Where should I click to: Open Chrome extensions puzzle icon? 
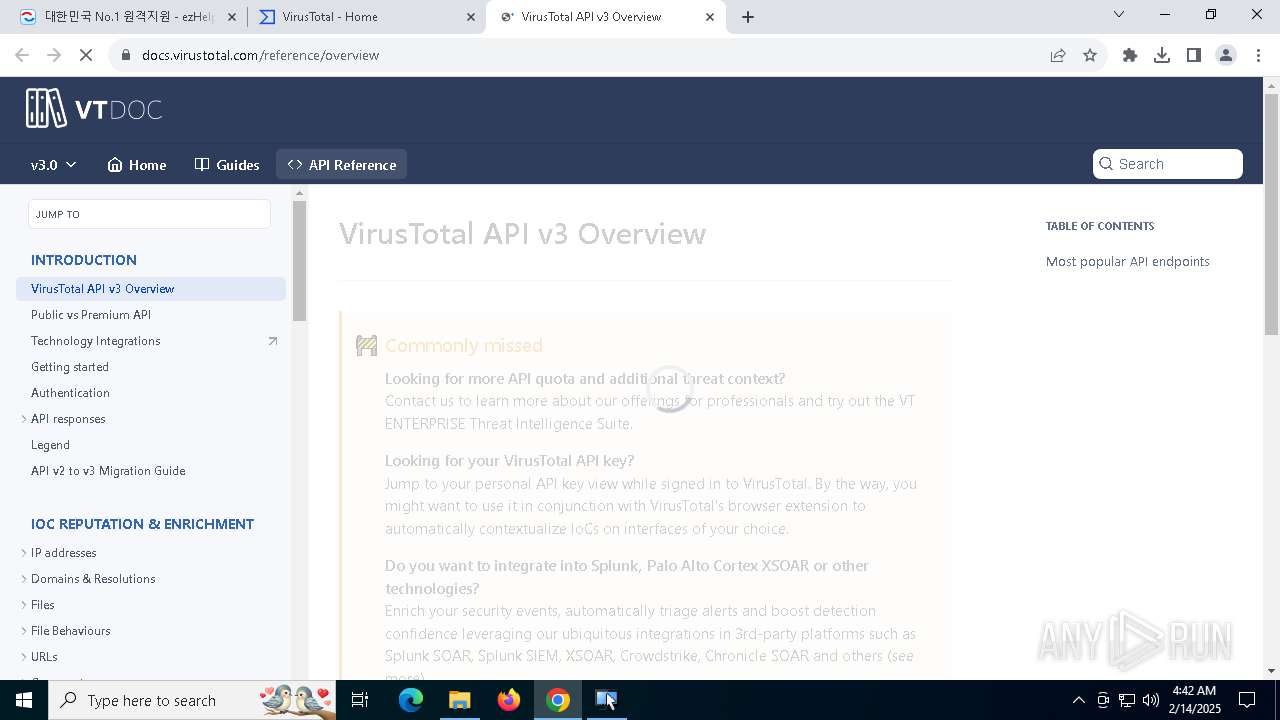pos(1130,55)
